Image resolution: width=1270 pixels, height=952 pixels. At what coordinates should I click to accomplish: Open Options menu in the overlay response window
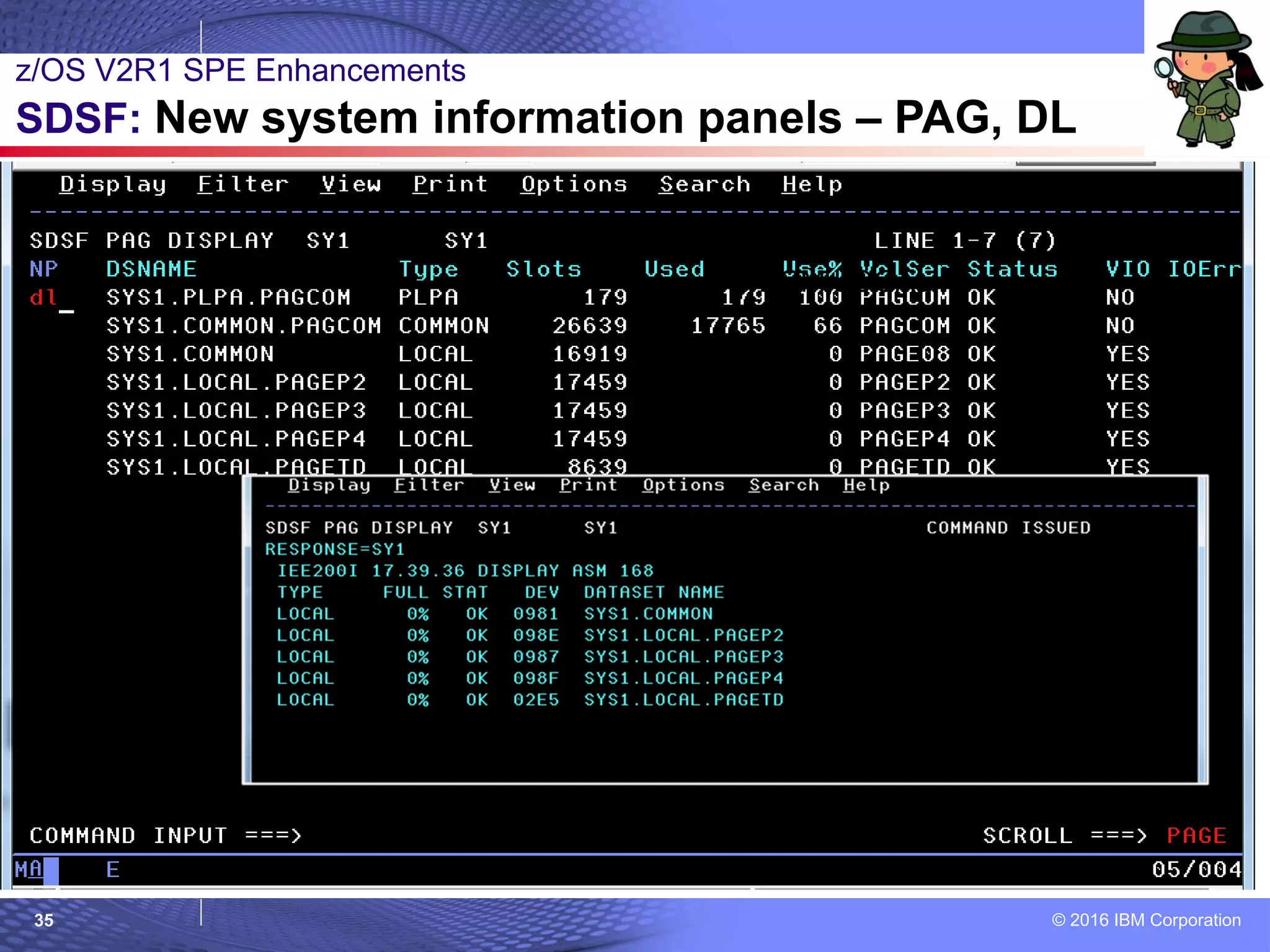683,485
